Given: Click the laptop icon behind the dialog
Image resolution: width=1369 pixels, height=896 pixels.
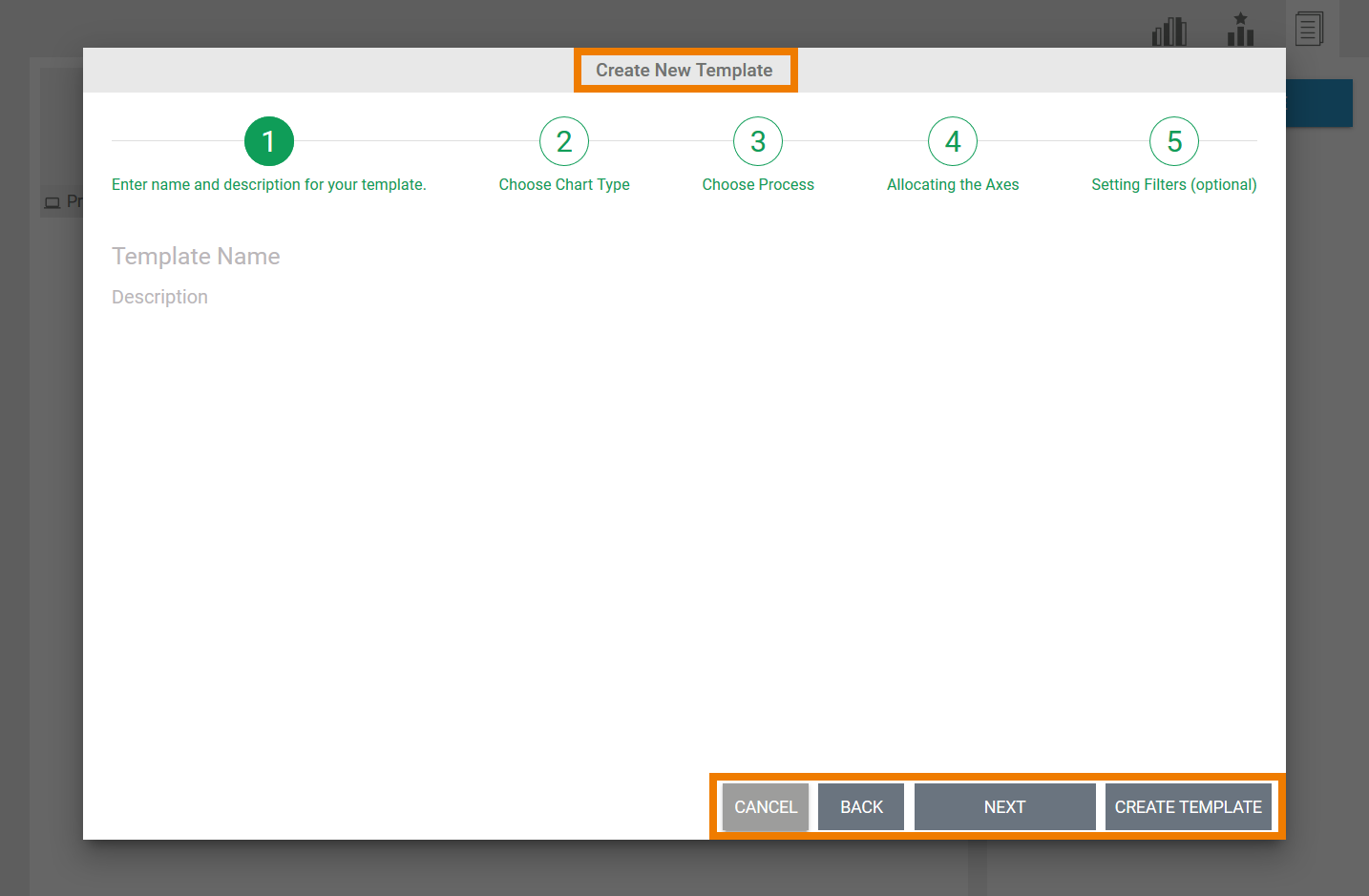Looking at the screenshot, I should (x=53, y=202).
